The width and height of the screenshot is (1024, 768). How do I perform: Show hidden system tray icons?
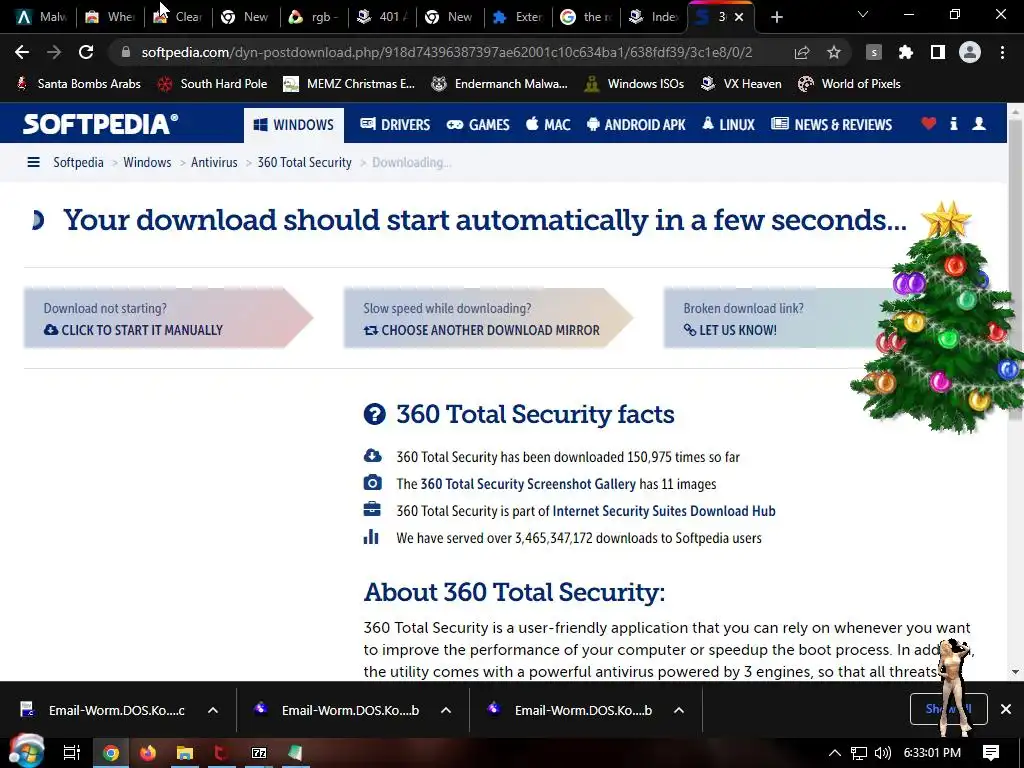(835, 753)
